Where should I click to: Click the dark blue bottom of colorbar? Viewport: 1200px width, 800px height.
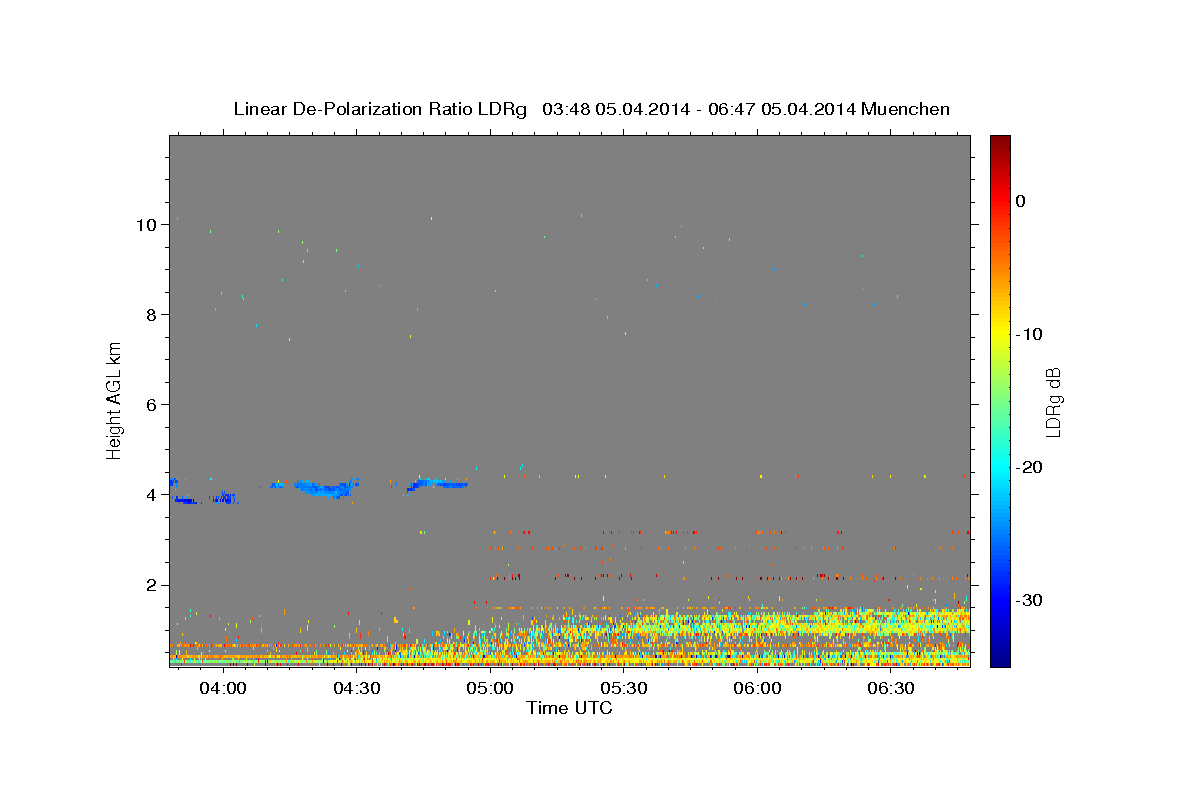(x=1000, y=658)
